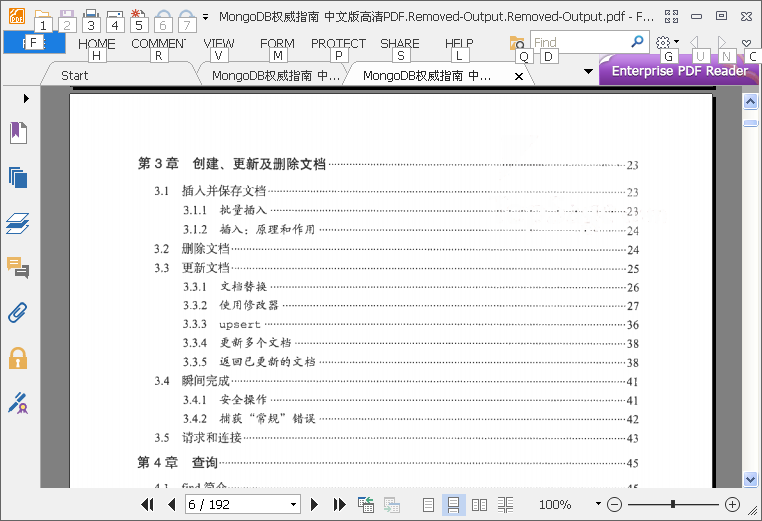The height and width of the screenshot is (521, 762).
Task: Click the Email envelope icon in toolbar
Action: click(115, 17)
